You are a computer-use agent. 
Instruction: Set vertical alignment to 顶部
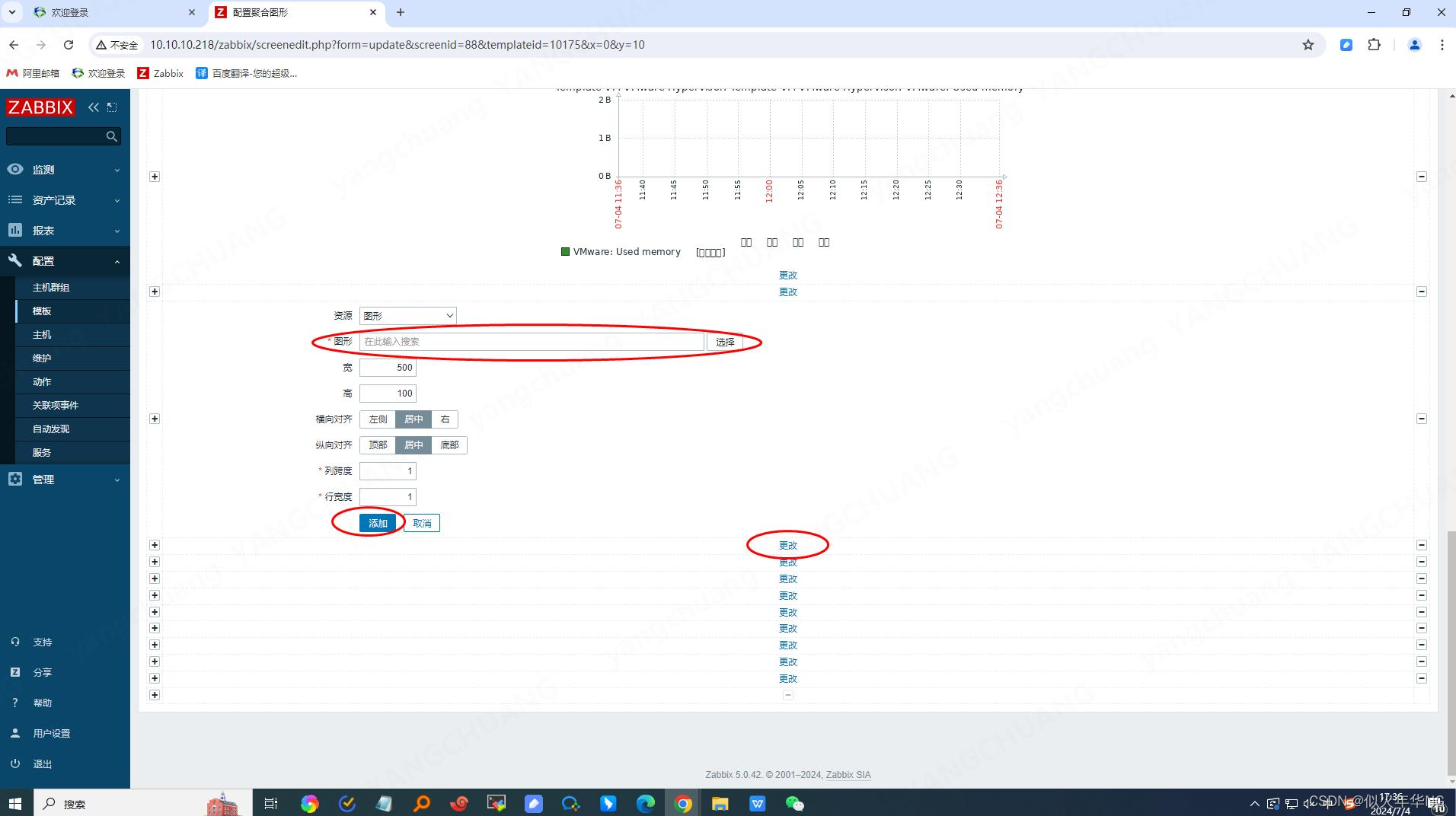[378, 445]
